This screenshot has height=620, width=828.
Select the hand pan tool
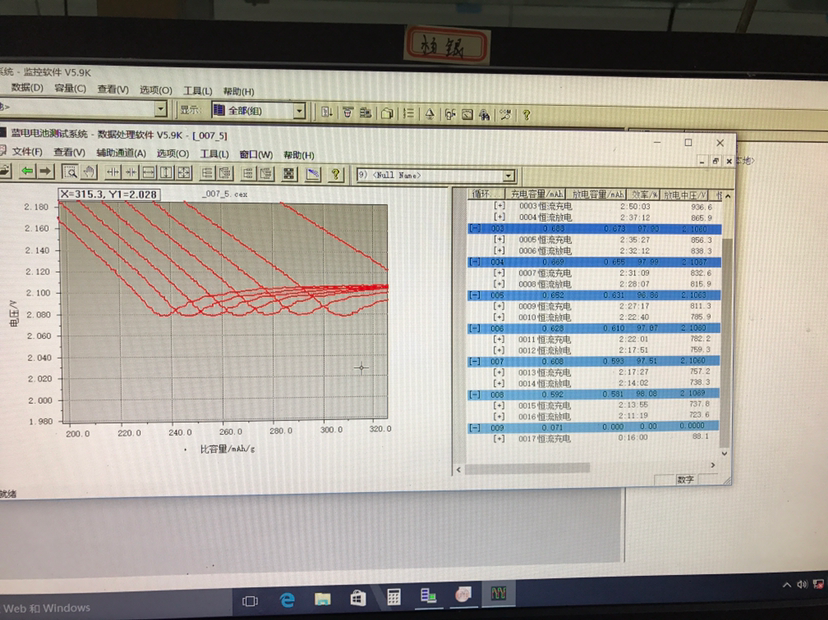click(89, 172)
